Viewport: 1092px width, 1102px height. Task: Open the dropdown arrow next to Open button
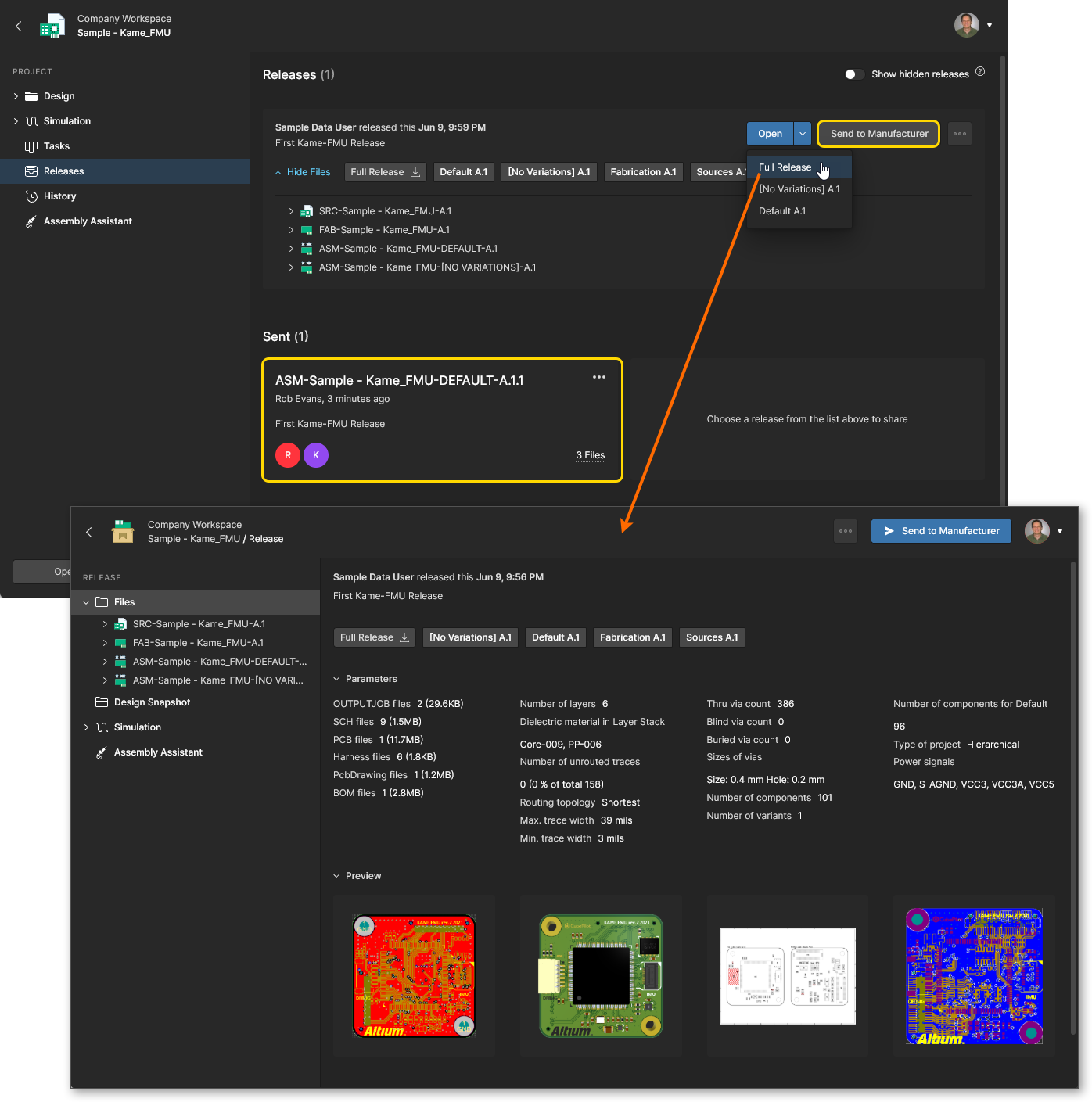[803, 134]
